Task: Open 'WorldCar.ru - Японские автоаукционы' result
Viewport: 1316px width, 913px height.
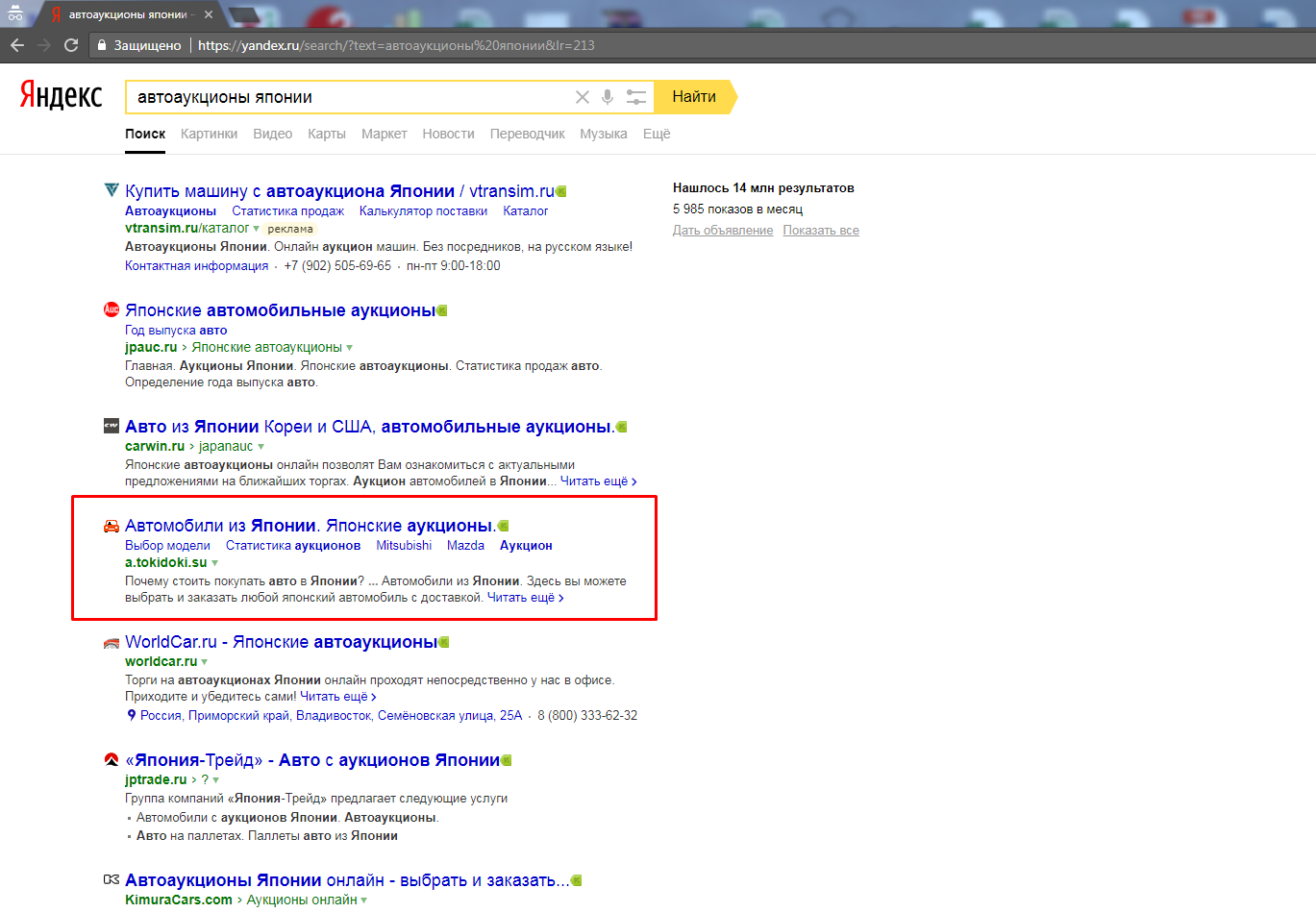Action: click(x=281, y=642)
